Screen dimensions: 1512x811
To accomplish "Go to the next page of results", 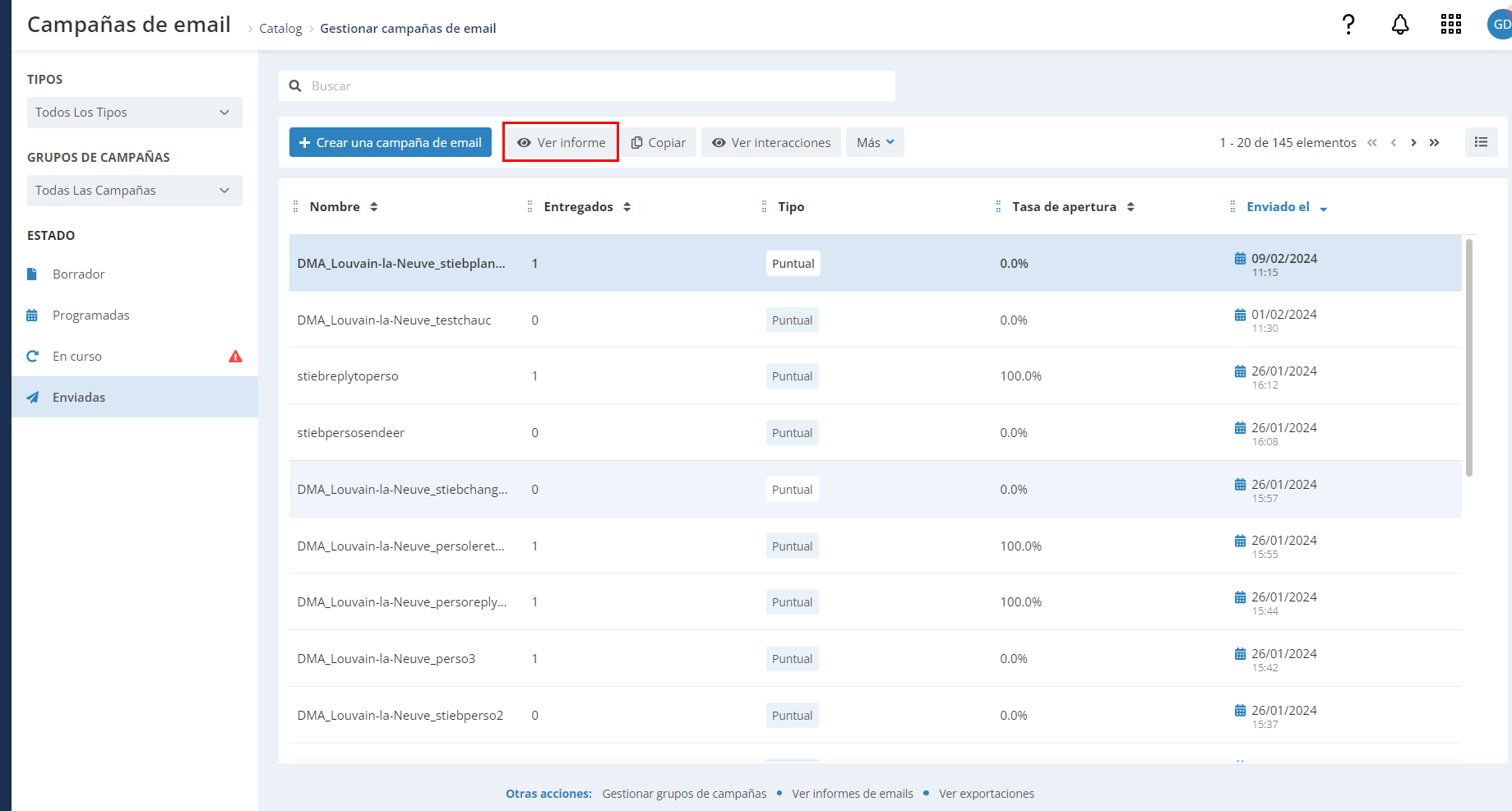I will 1414,143.
